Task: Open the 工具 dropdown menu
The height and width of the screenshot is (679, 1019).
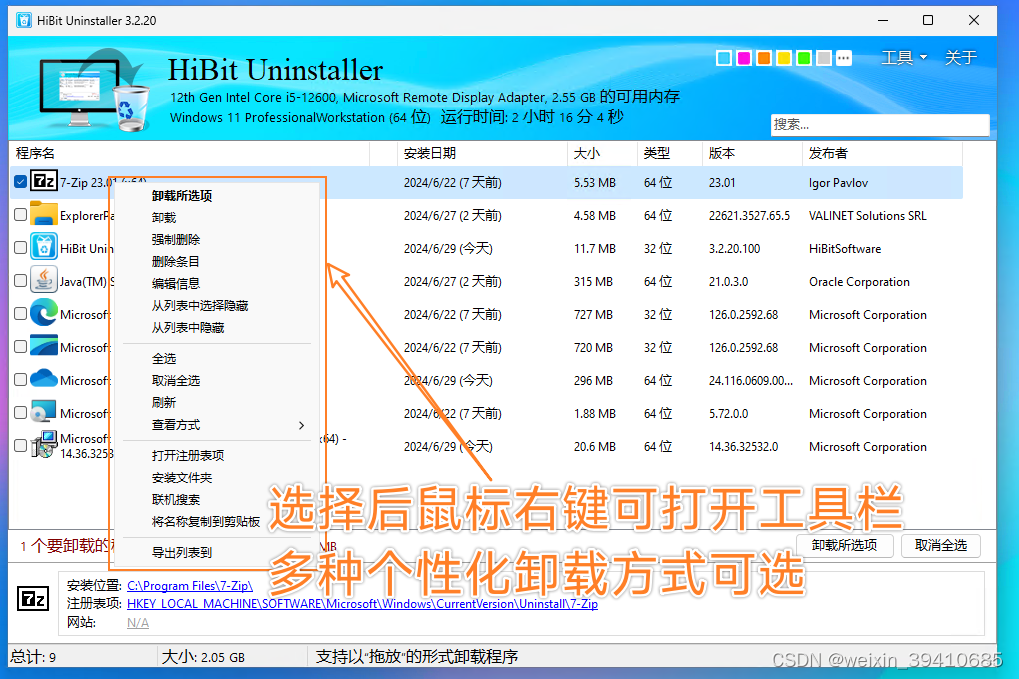Action: 904,58
